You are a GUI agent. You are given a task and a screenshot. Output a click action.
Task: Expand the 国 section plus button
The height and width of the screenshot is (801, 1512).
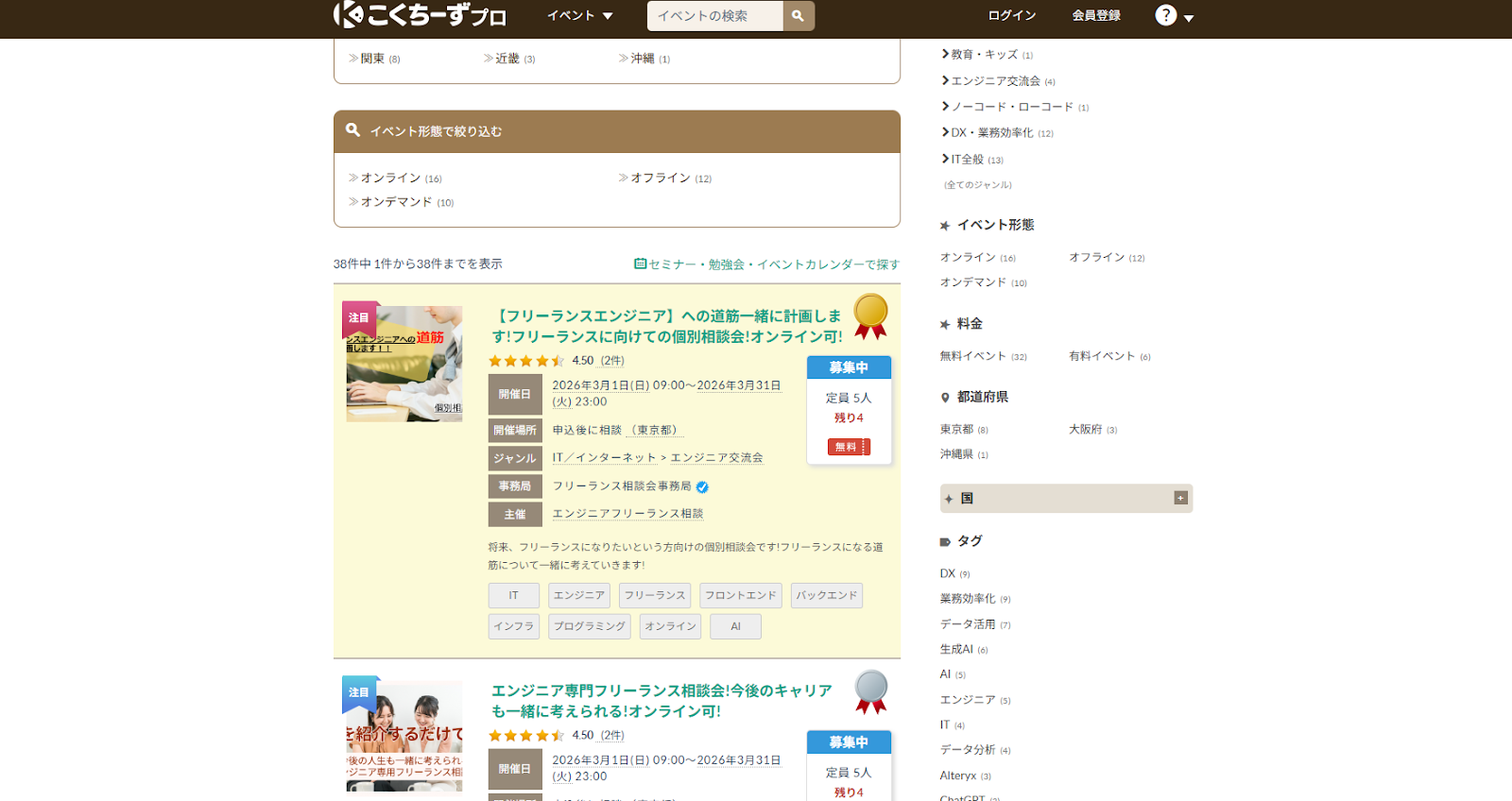coord(1180,498)
